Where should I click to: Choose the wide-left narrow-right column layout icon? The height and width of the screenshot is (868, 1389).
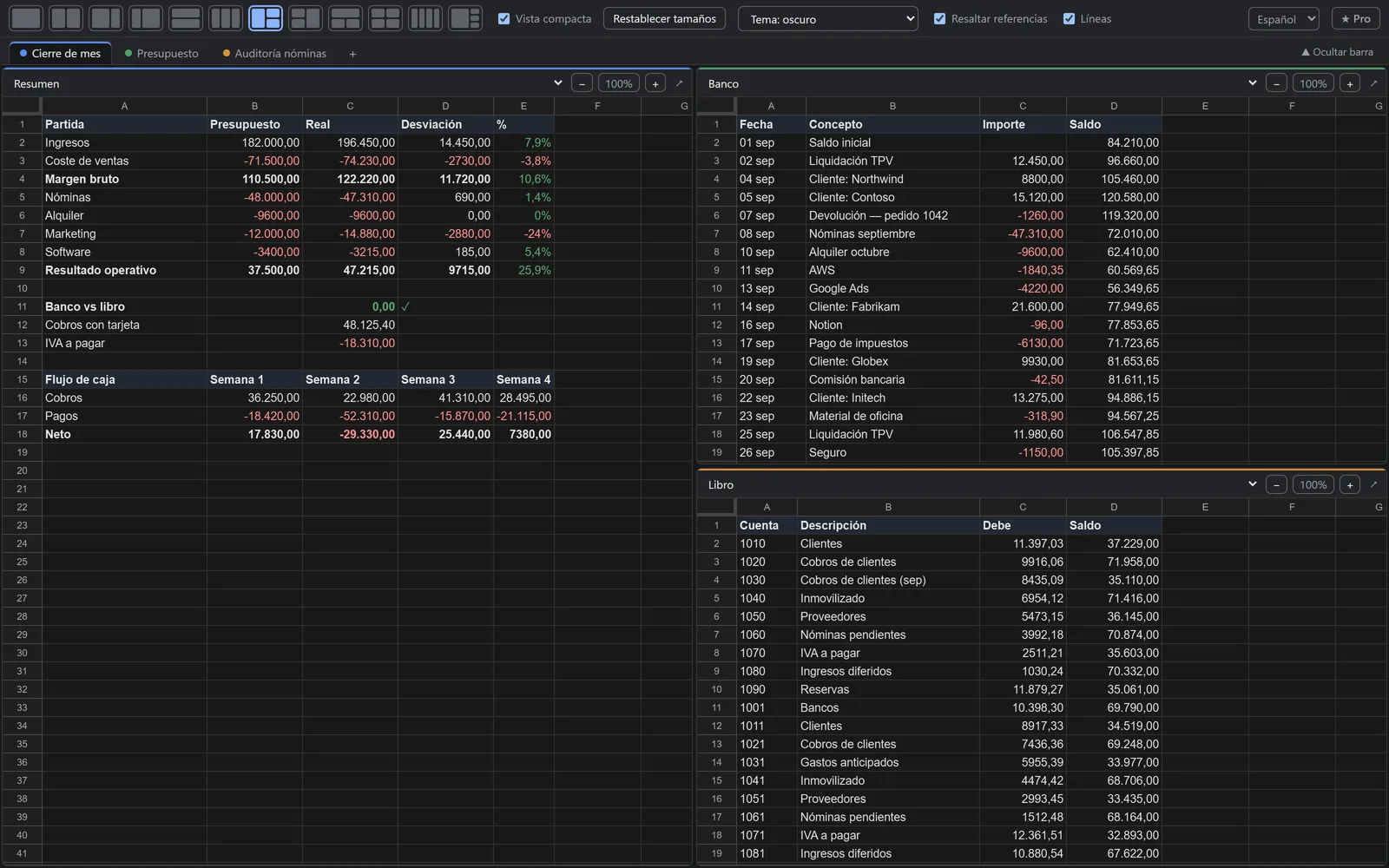106,18
